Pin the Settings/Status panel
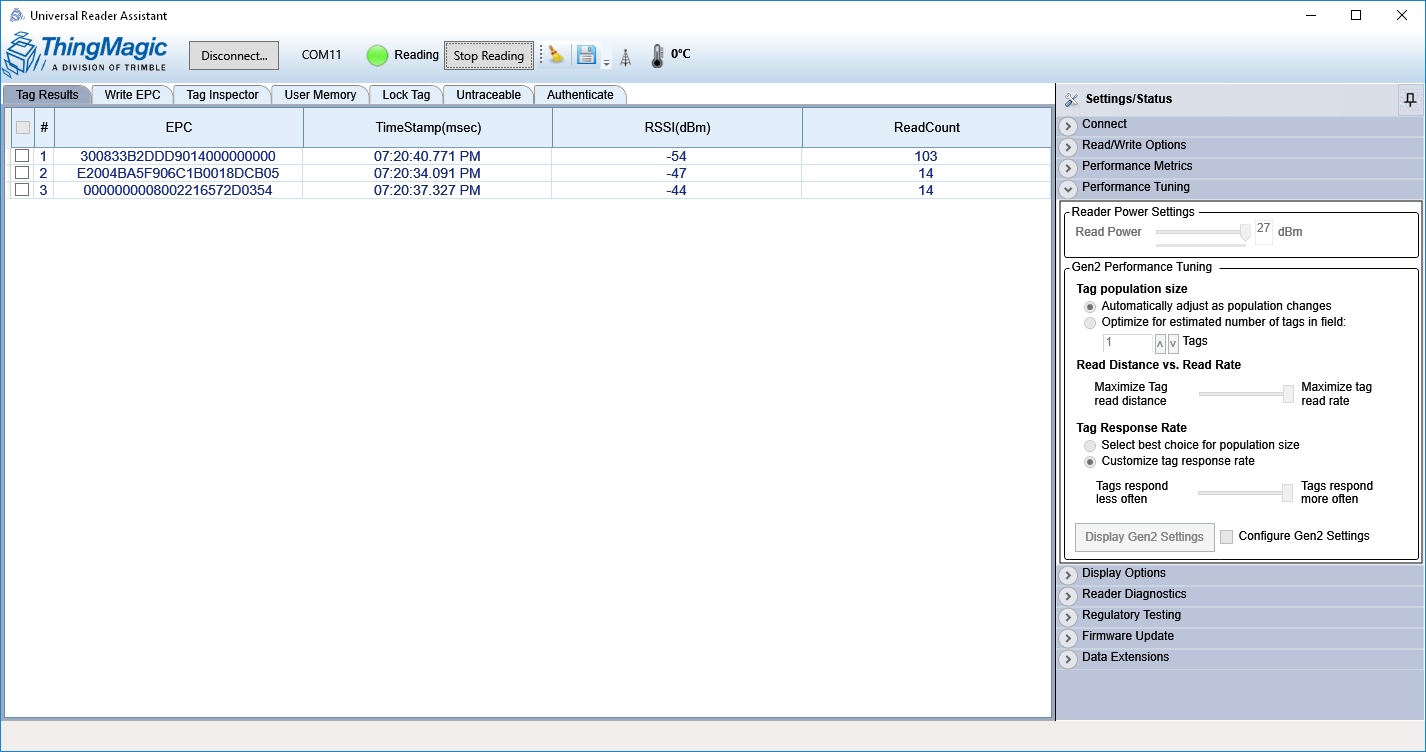The image size is (1426, 752). tap(1410, 99)
